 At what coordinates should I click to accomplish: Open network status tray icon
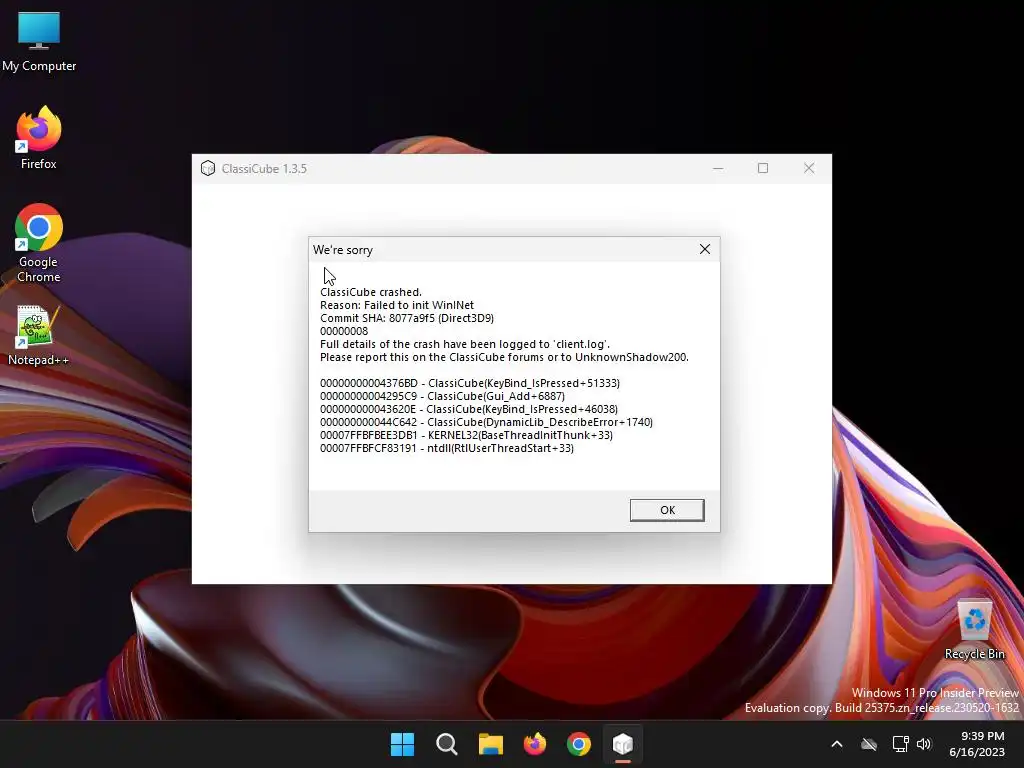click(x=901, y=744)
